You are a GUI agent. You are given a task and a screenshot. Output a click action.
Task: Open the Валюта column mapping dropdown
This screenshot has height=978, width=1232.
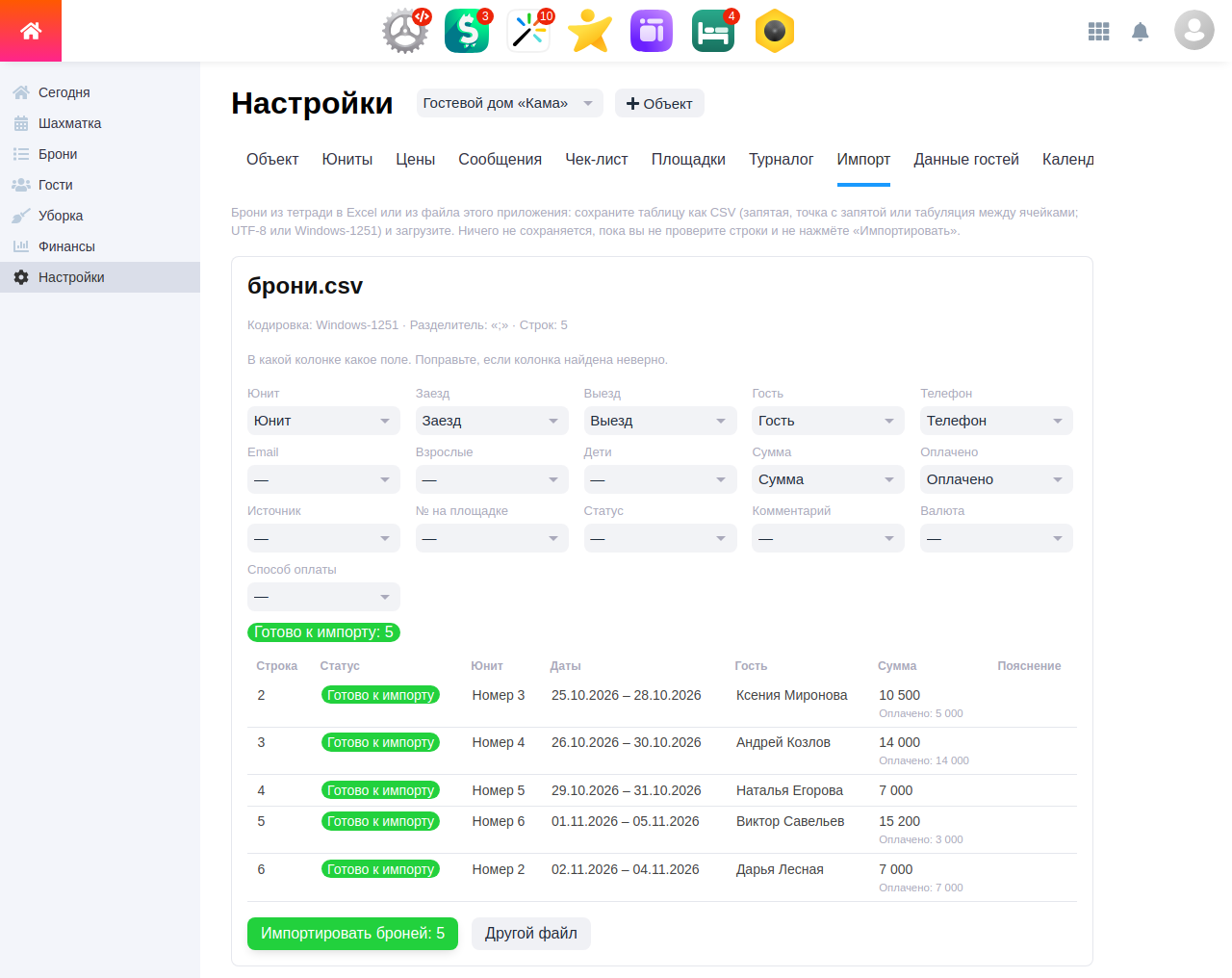pos(996,538)
